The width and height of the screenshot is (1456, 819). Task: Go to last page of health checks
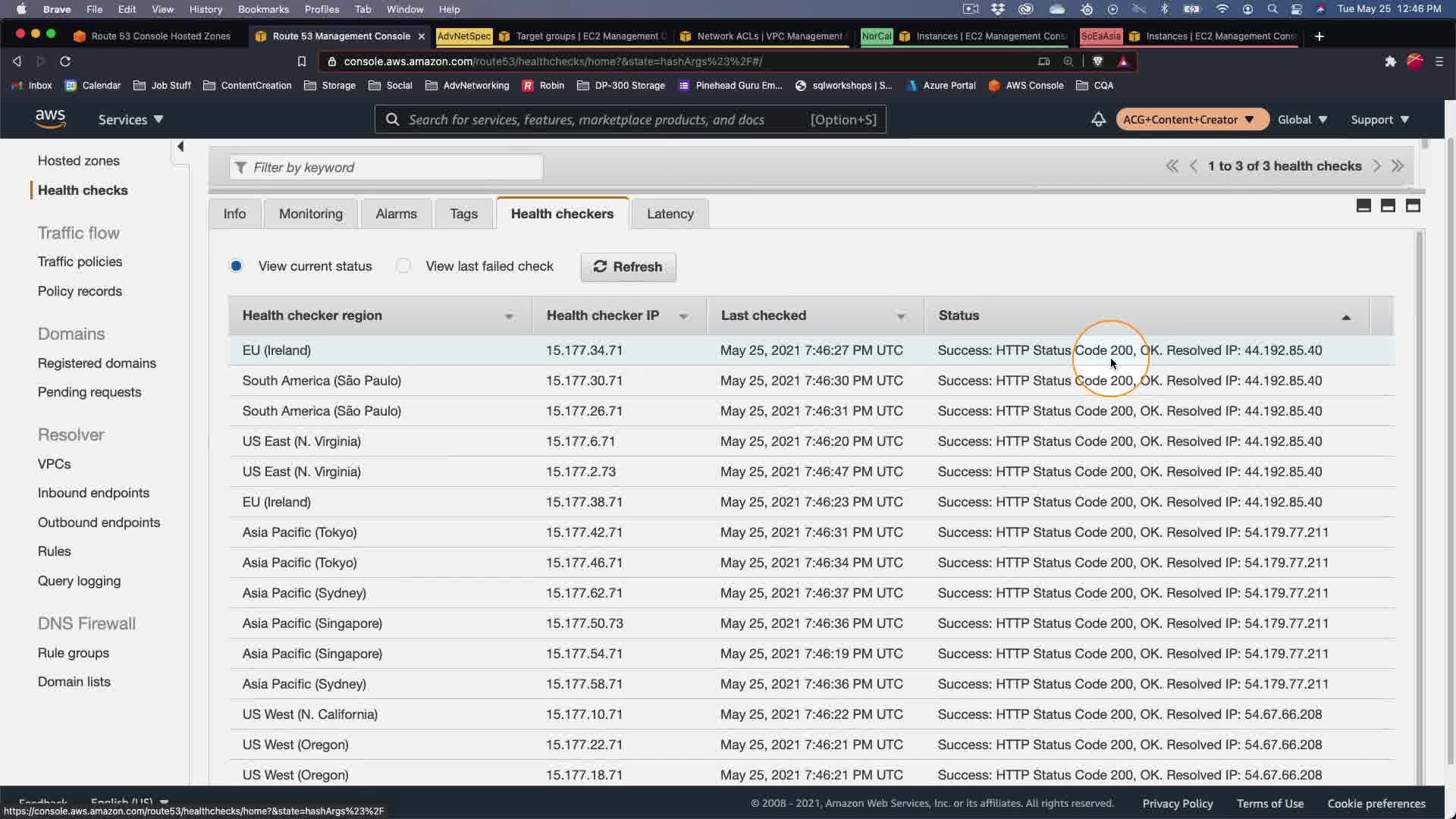point(1398,166)
